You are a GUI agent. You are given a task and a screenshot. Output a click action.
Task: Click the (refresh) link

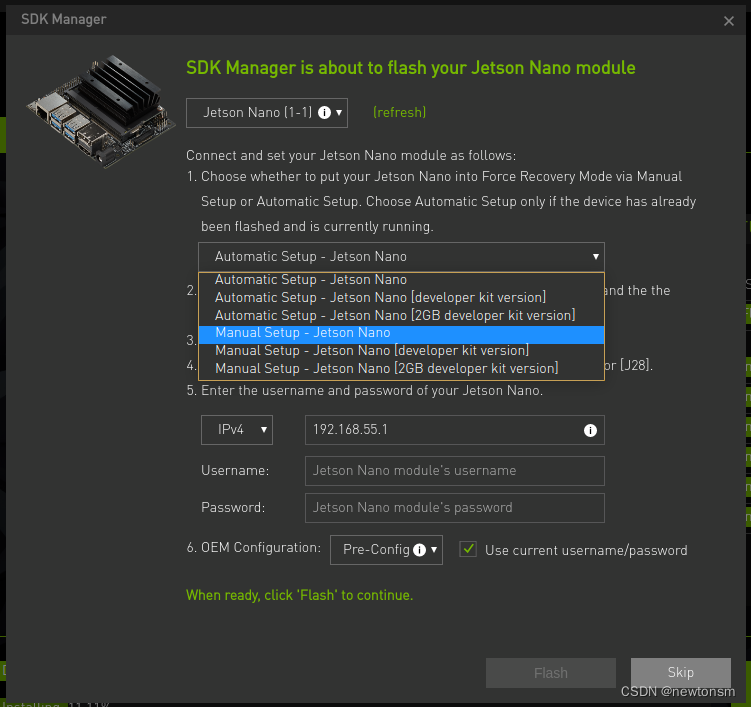[399, 113]
